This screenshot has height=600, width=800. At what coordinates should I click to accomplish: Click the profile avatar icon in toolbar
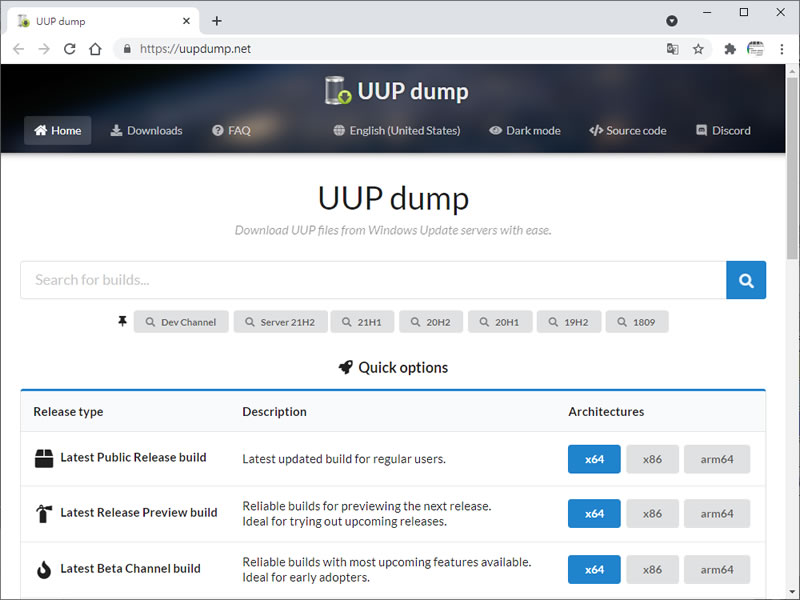pos(756,49)
